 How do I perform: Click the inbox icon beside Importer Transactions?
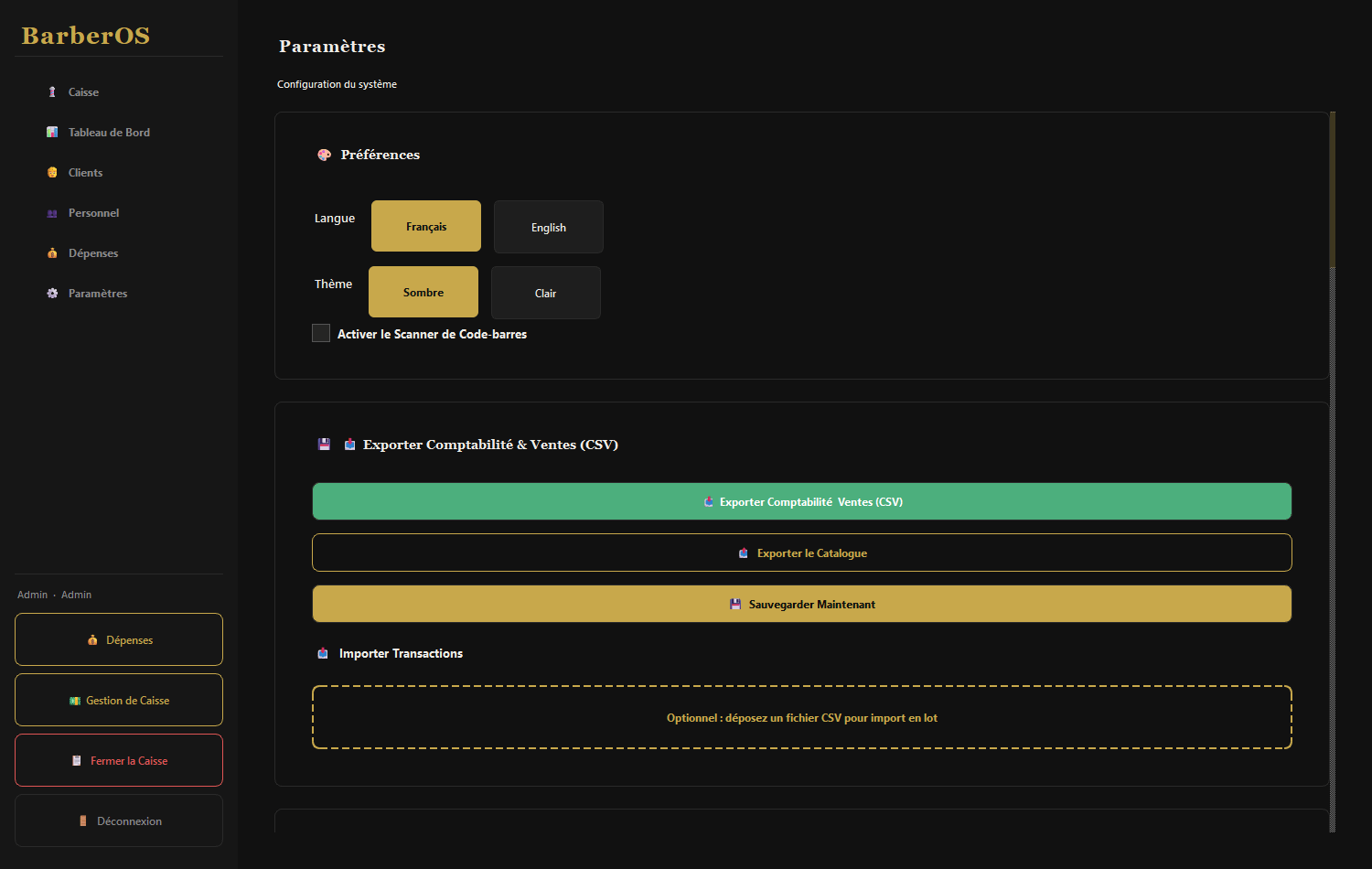tap(323, 653)
